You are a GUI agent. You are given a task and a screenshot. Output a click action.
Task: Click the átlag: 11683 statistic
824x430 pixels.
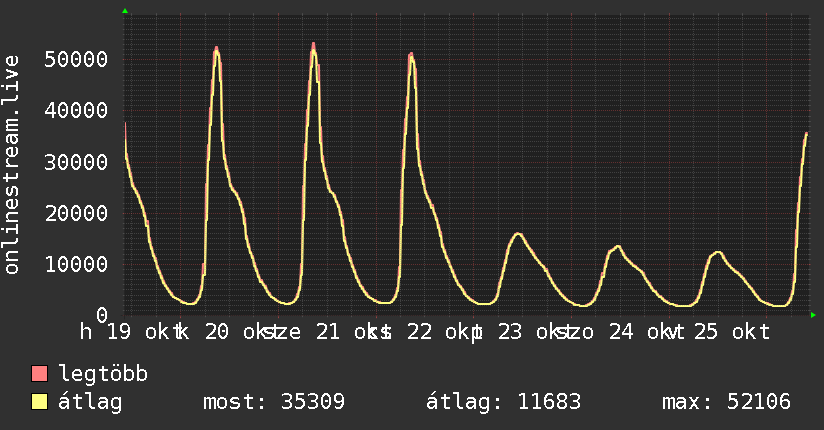503,402
